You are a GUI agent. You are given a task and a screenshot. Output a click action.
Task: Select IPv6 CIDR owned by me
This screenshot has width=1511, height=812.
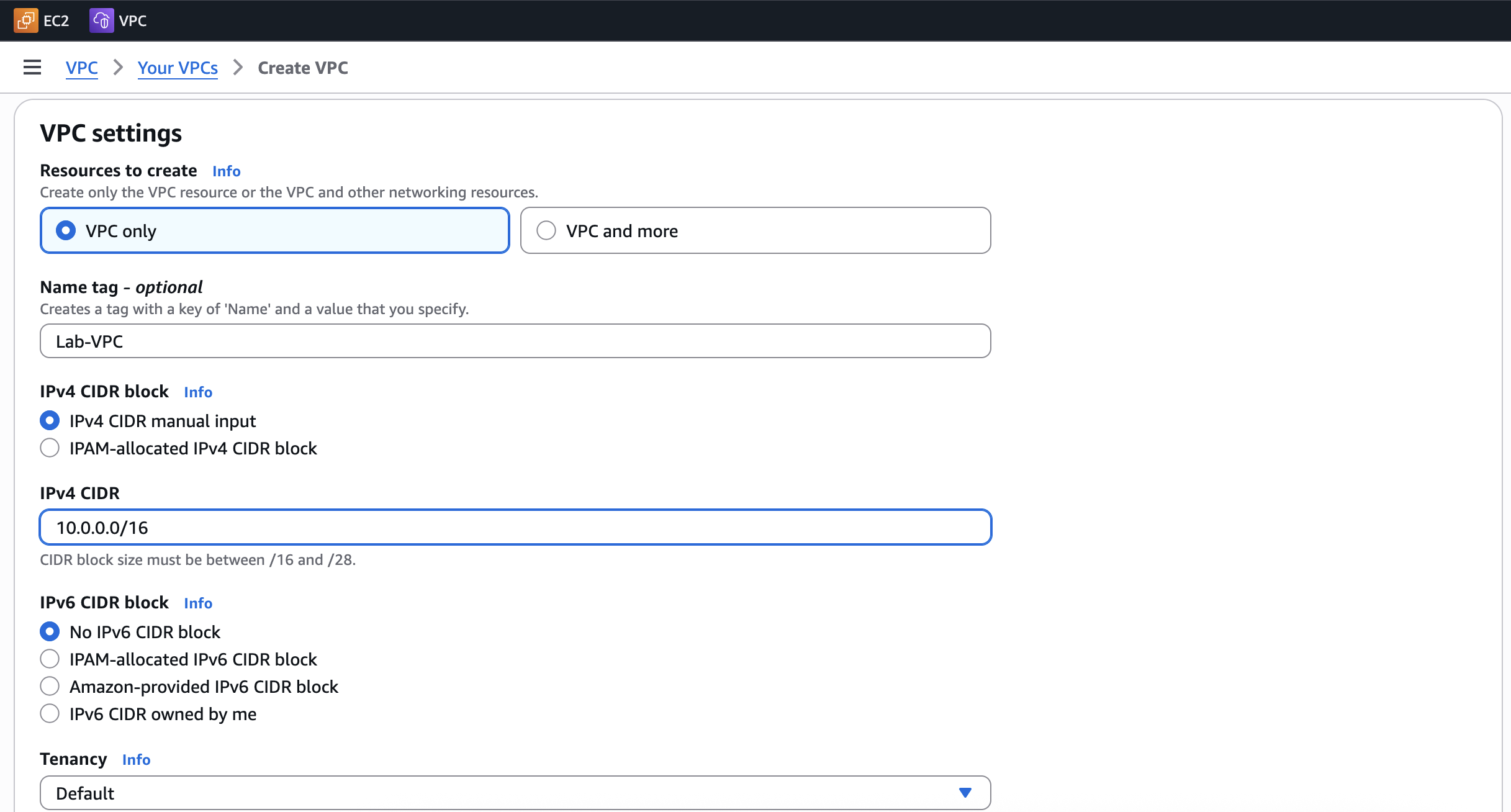pos(50,714)
